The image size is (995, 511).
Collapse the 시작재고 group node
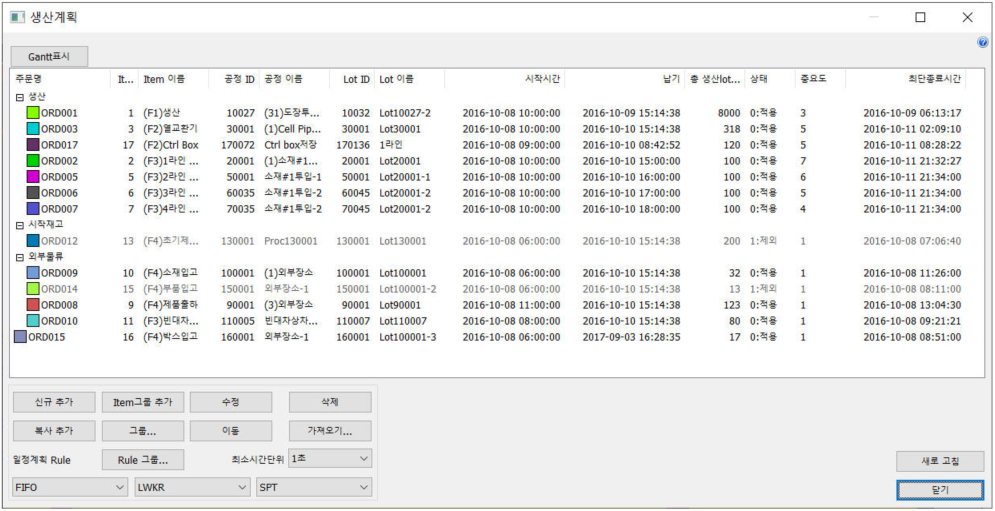[x=19, y=225]
